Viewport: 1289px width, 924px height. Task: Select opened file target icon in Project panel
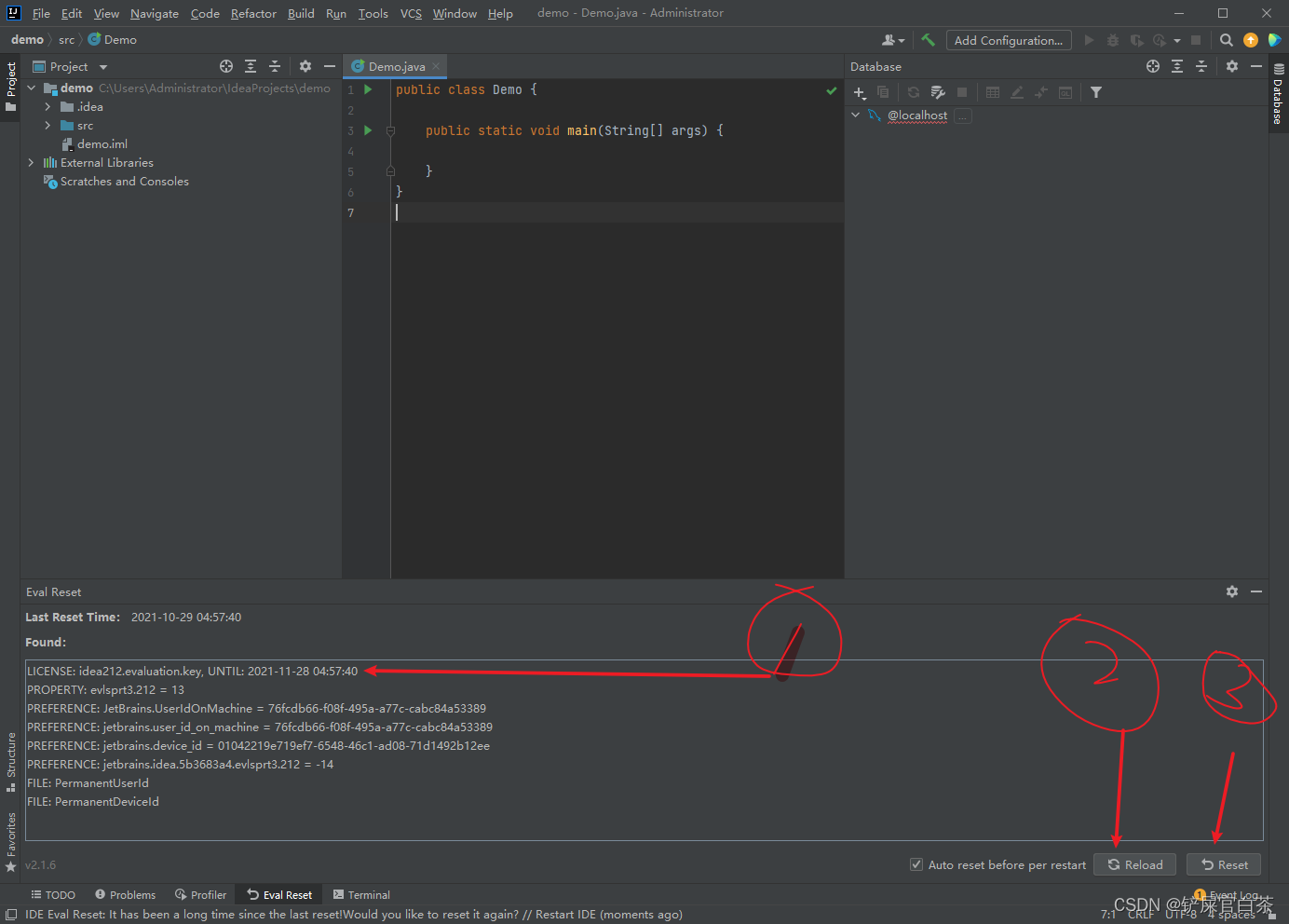[x=226, y=66]
